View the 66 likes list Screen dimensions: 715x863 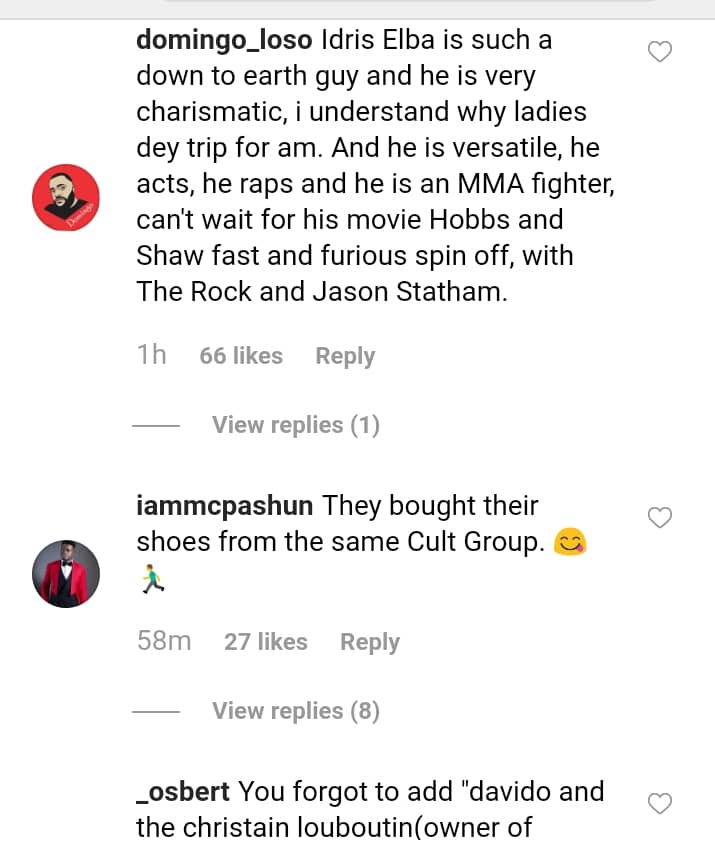[241, 356]
